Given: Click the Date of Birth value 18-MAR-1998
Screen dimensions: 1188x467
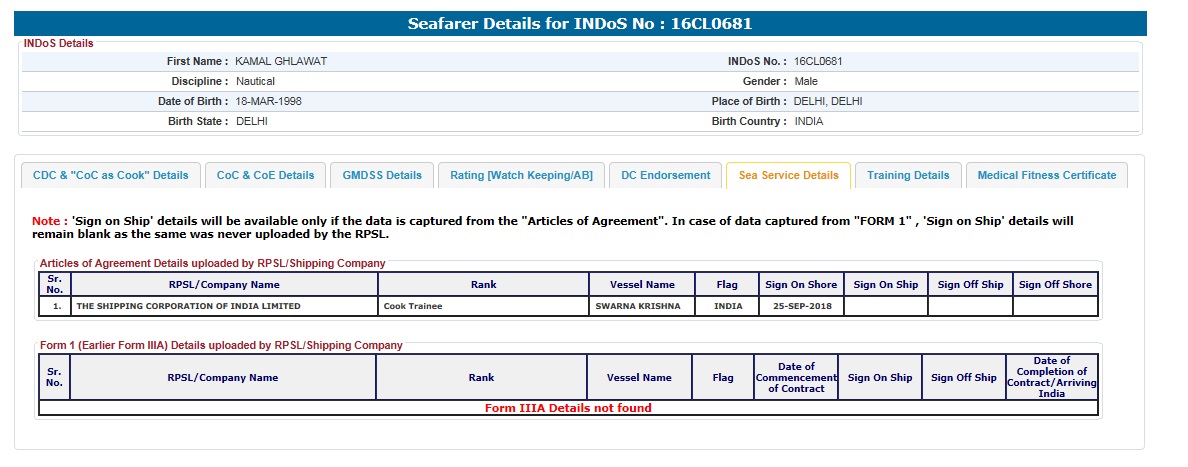Looking at the screenshot, I should coord(268,101).
